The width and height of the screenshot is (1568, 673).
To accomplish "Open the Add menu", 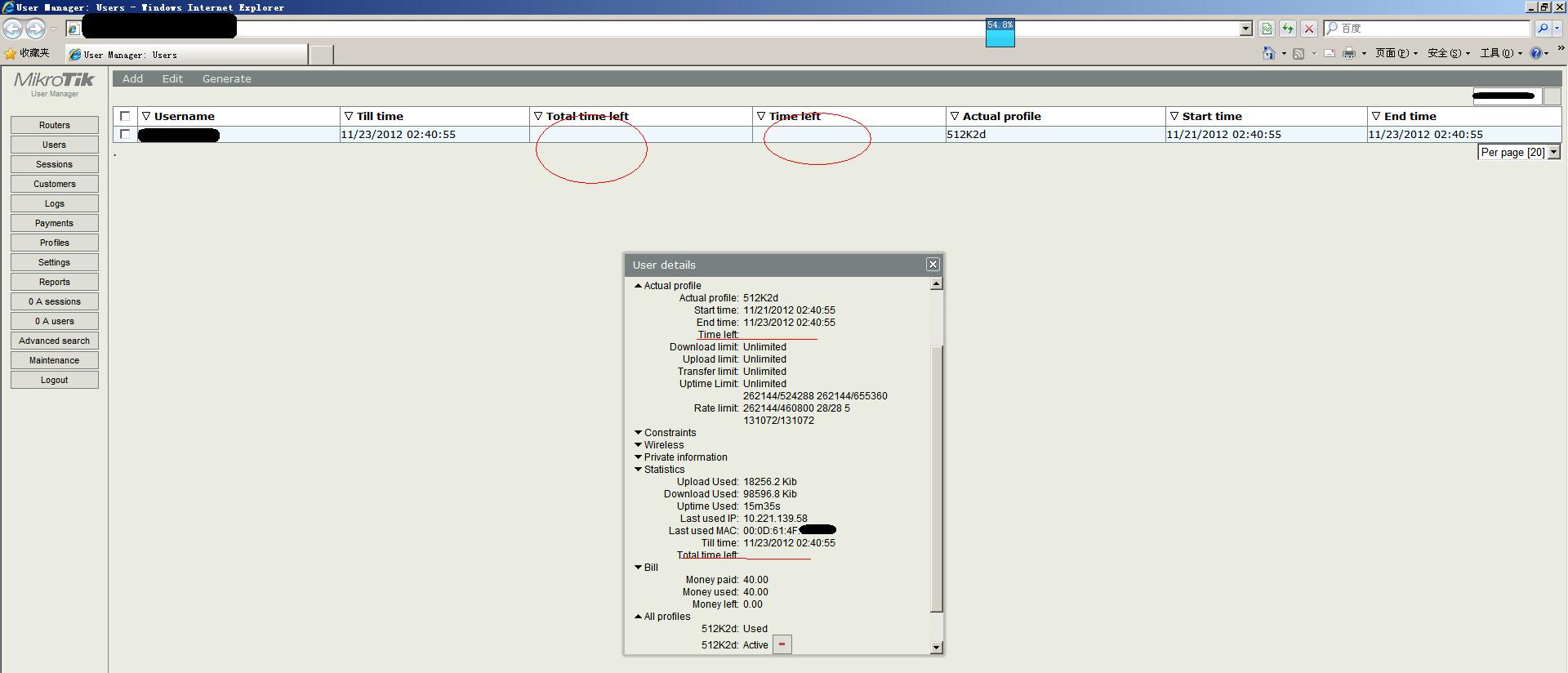I will [x=132, y=78].
